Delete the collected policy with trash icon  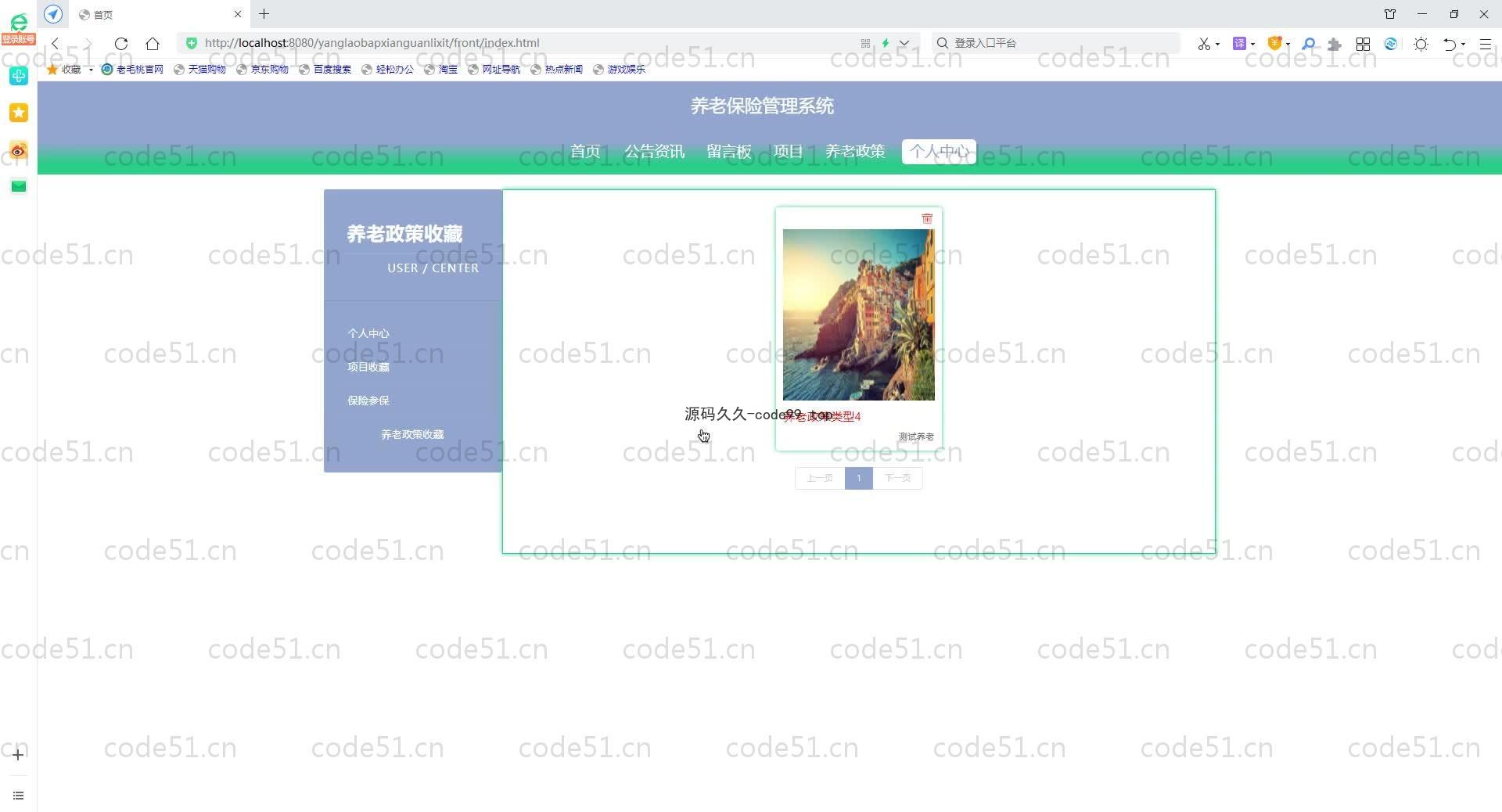(x=926, y=218)
